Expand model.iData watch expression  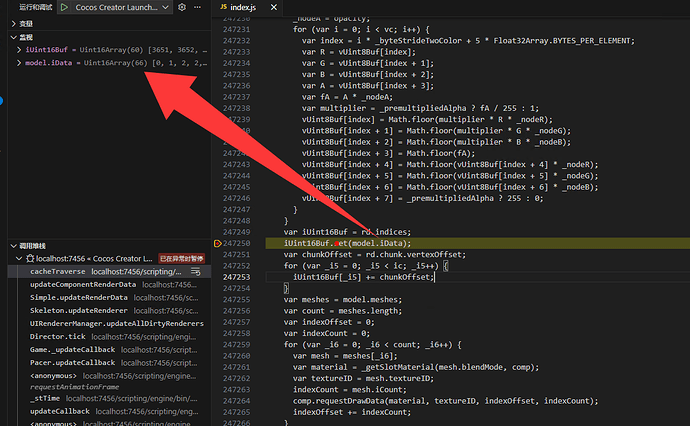19,63
